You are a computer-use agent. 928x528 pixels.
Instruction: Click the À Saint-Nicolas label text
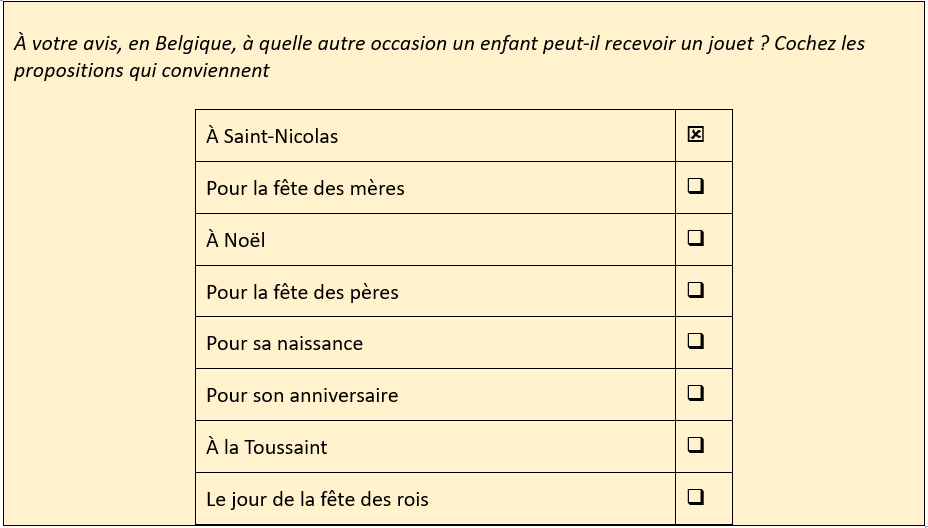272,136
